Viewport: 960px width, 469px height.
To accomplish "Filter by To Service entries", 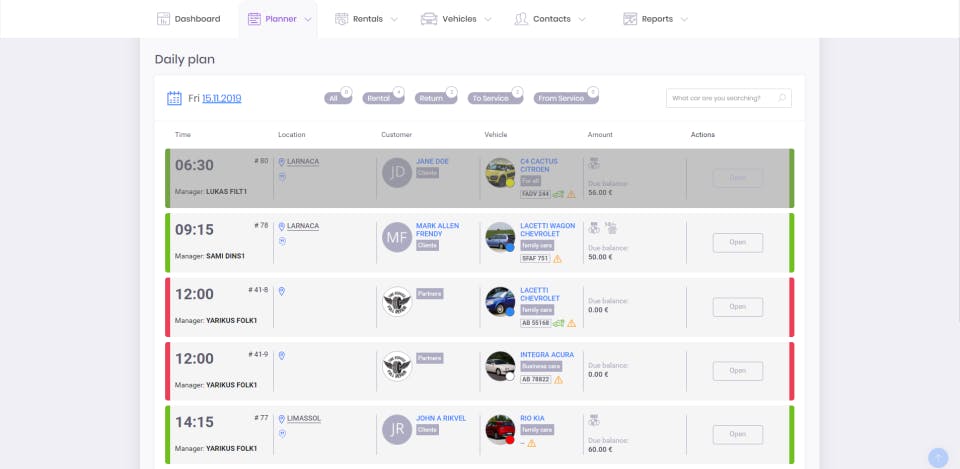I will pyautogui.click(x=495, y=98).
